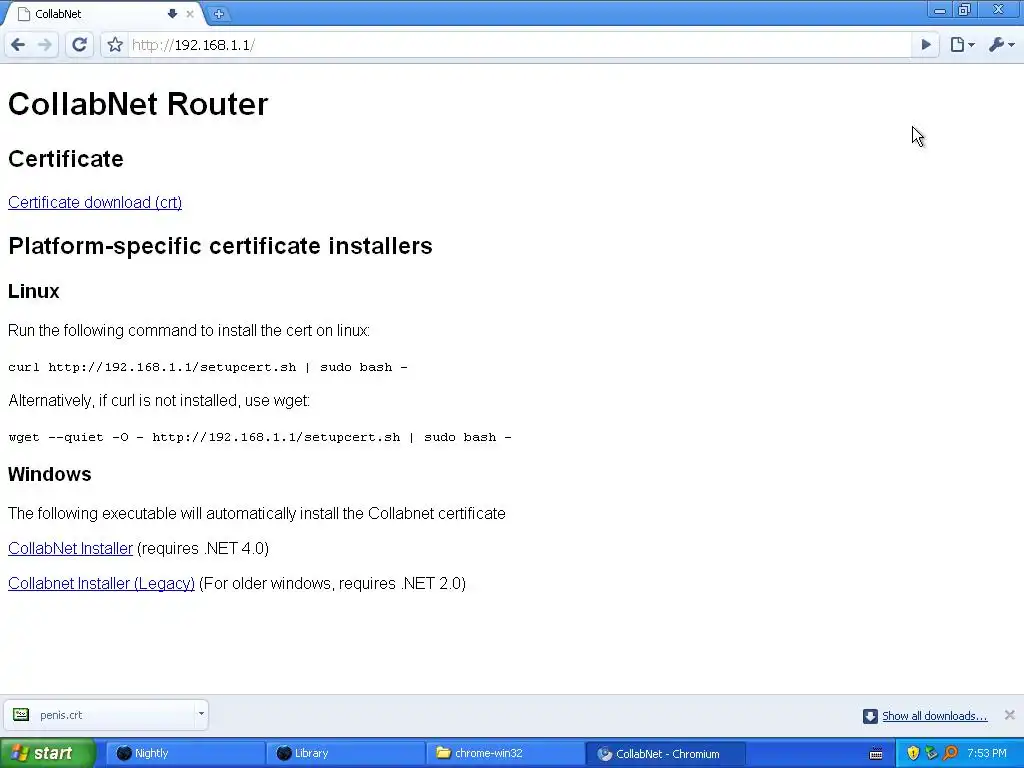Image resolution: width=1024 pixels, height=768 pixels.
Task: Go forward using the forward arrow
Action: pyautogui.click(x=44, y=44)
